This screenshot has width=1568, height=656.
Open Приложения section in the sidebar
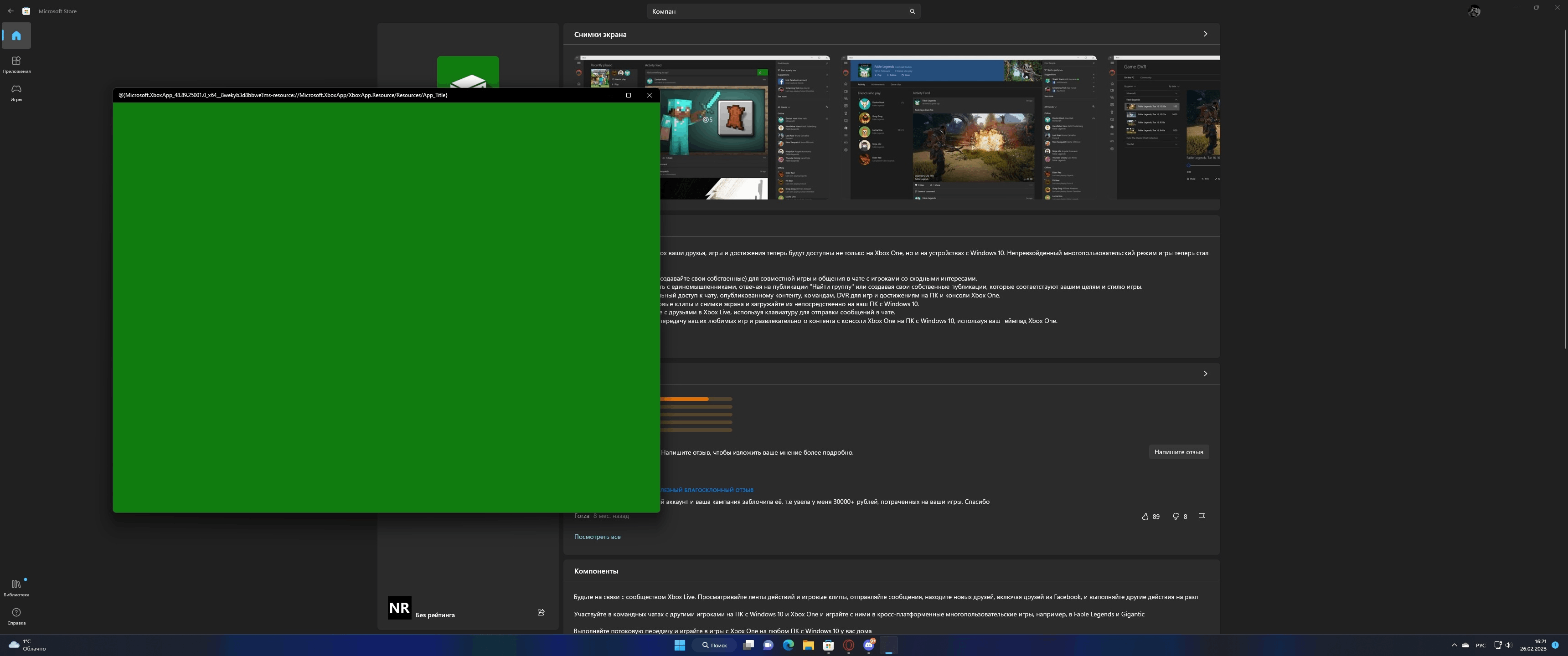coord(16,65)
